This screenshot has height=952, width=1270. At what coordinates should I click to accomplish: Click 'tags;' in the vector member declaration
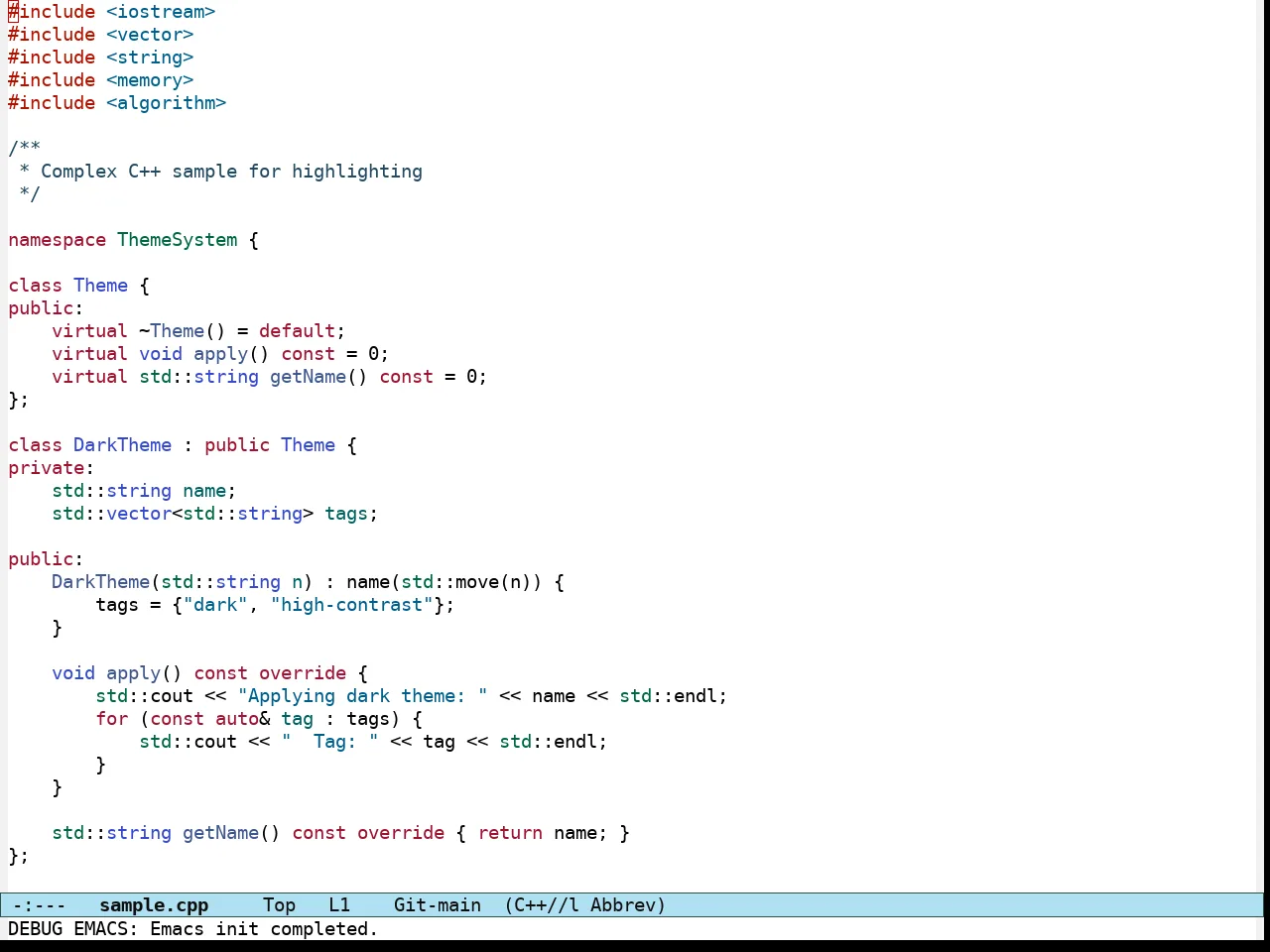(351, 514)
